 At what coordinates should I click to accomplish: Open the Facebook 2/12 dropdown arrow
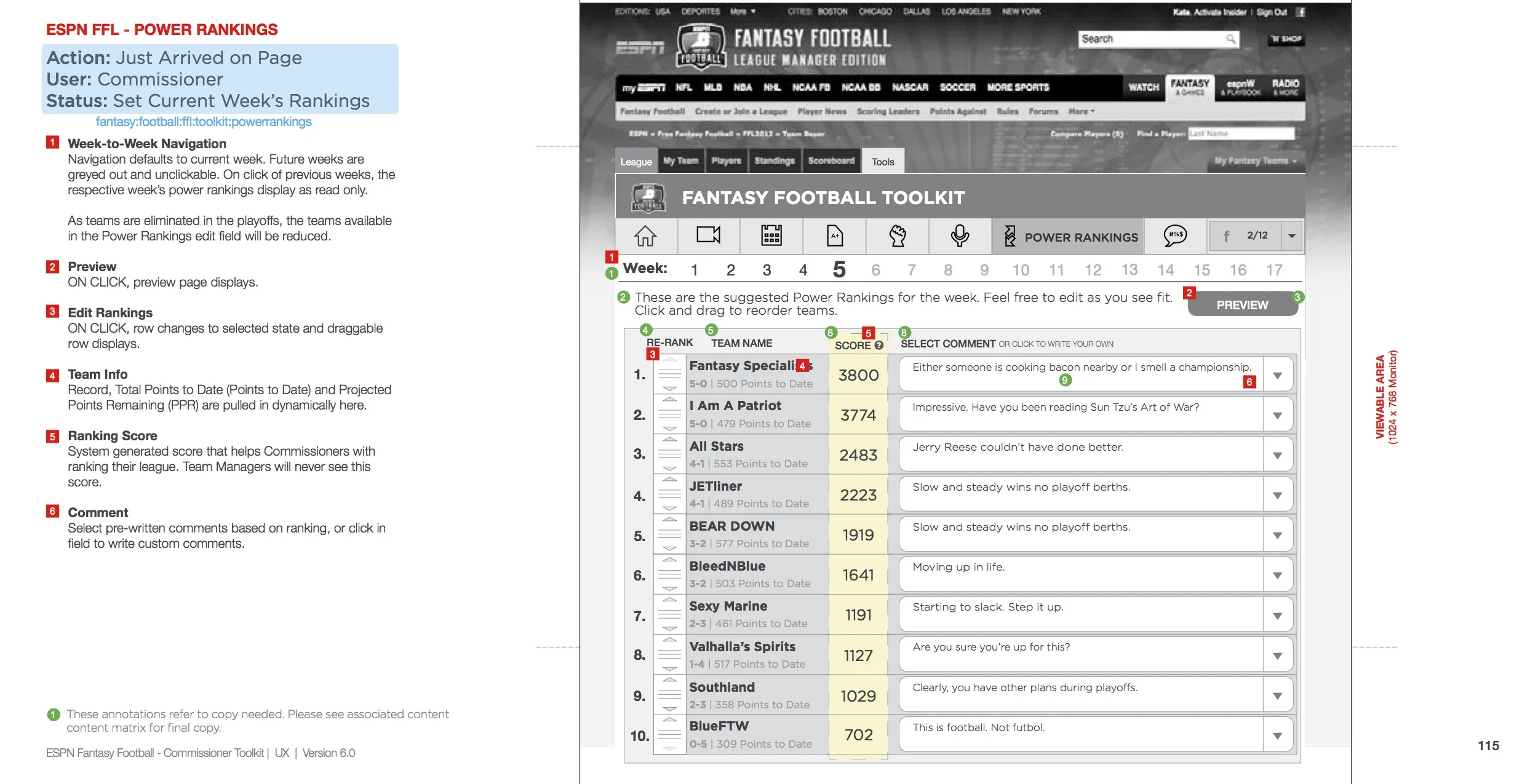pos(1291,236)
